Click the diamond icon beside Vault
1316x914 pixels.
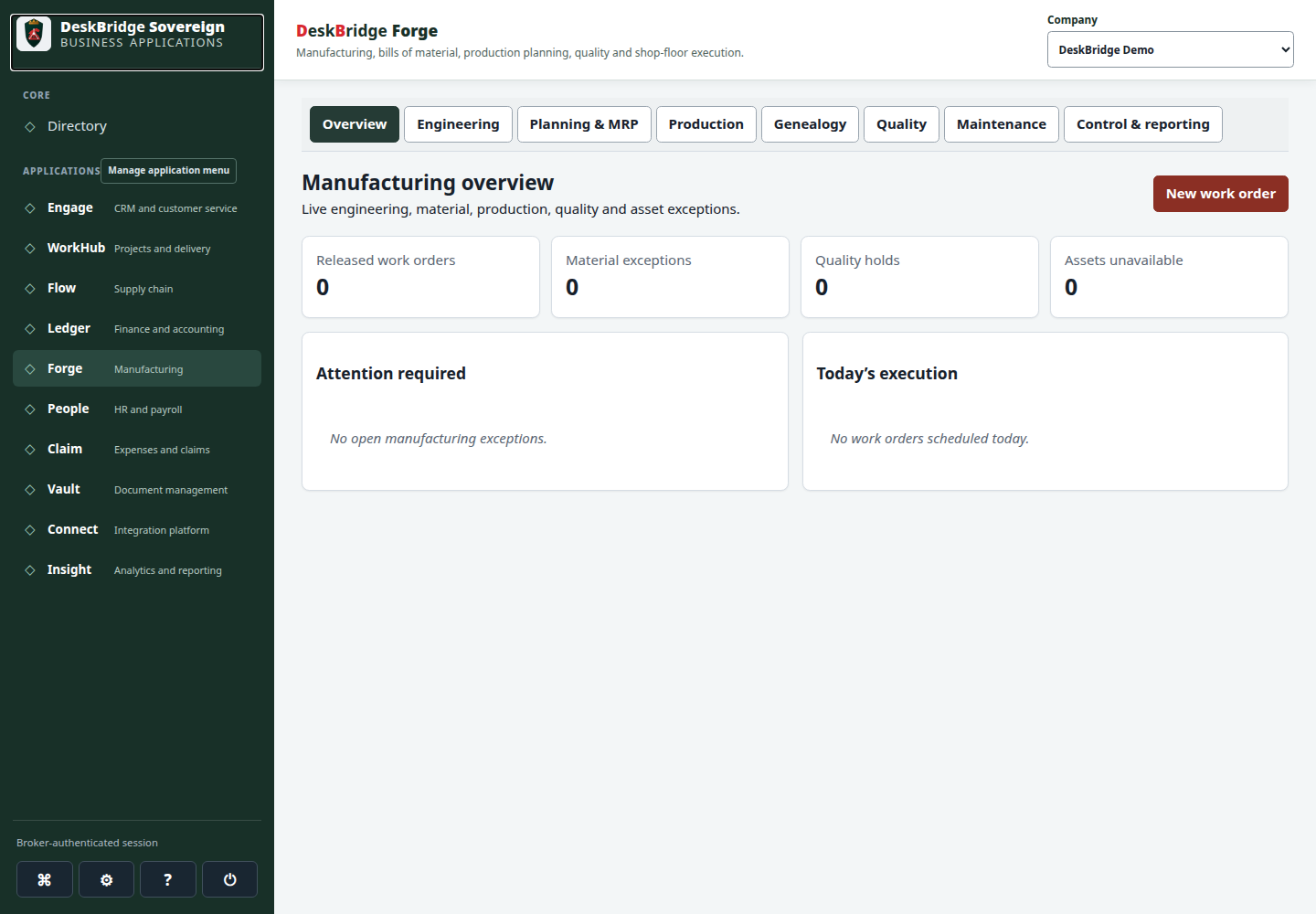(30, 490)
